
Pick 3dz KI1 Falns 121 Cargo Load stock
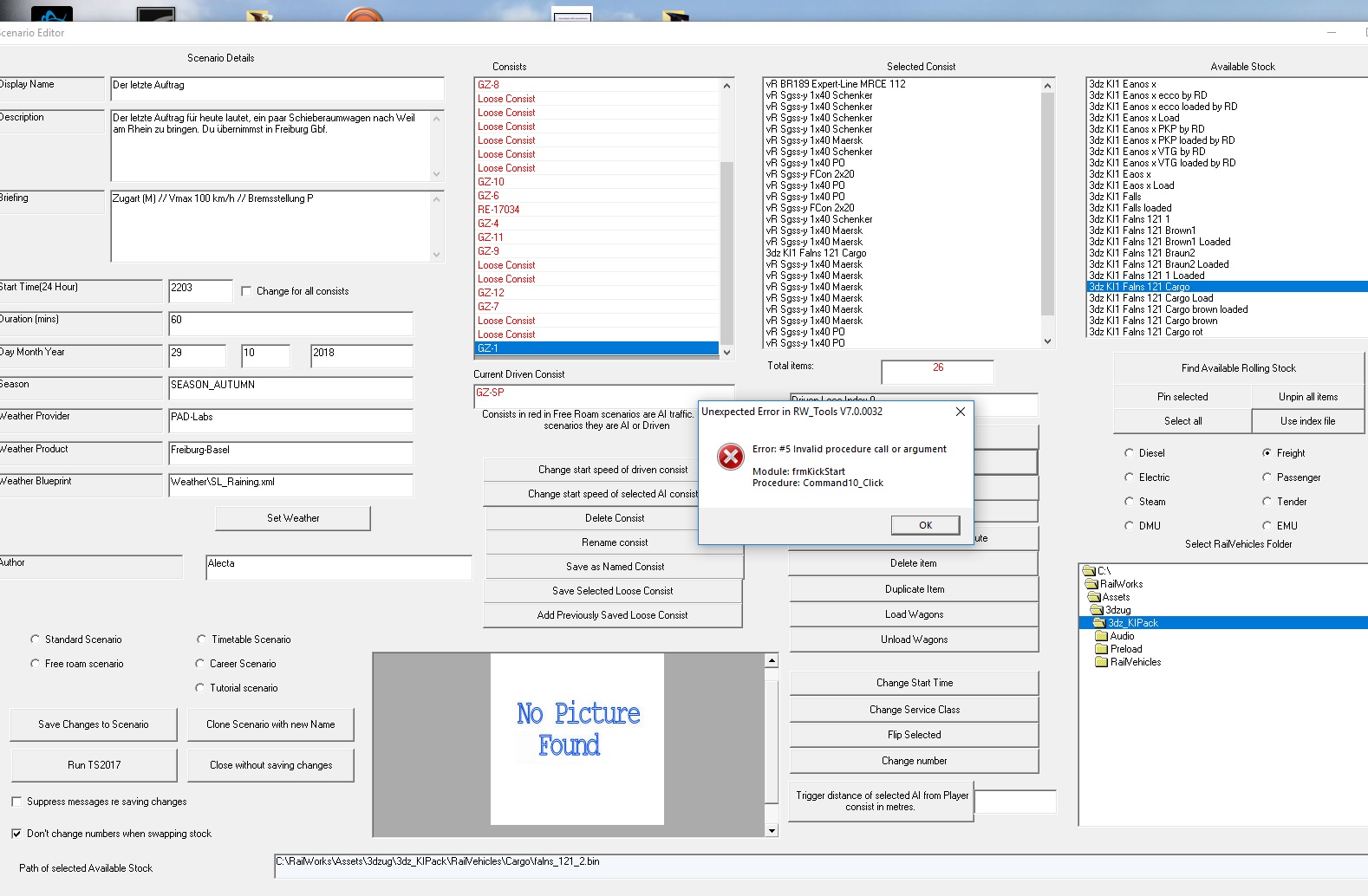[x=1150, y=298]
